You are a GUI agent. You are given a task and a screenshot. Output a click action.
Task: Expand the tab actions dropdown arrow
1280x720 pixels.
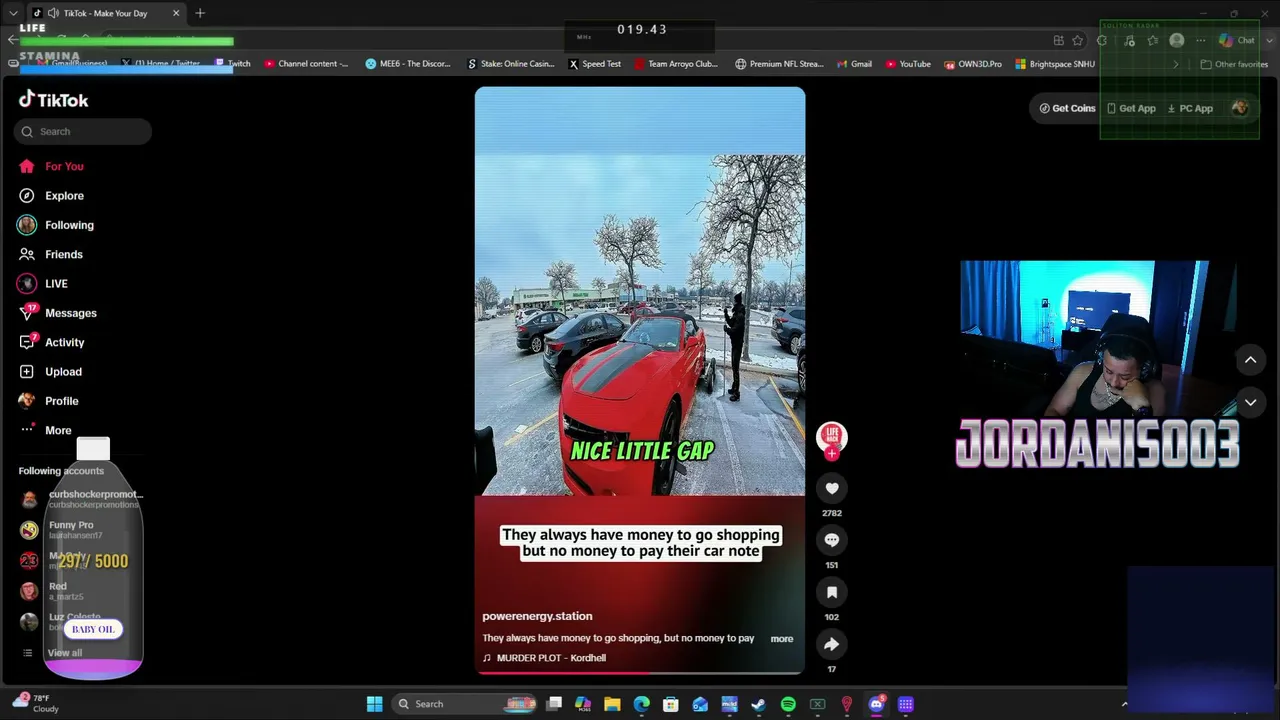[x=13, y=13]
